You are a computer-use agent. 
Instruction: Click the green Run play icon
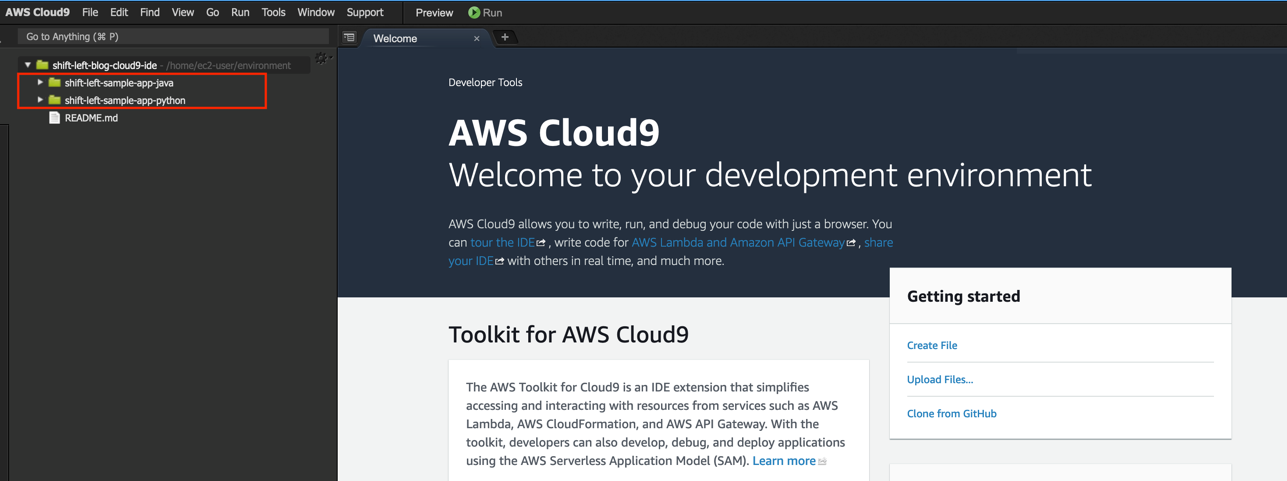tap(474, 13)
